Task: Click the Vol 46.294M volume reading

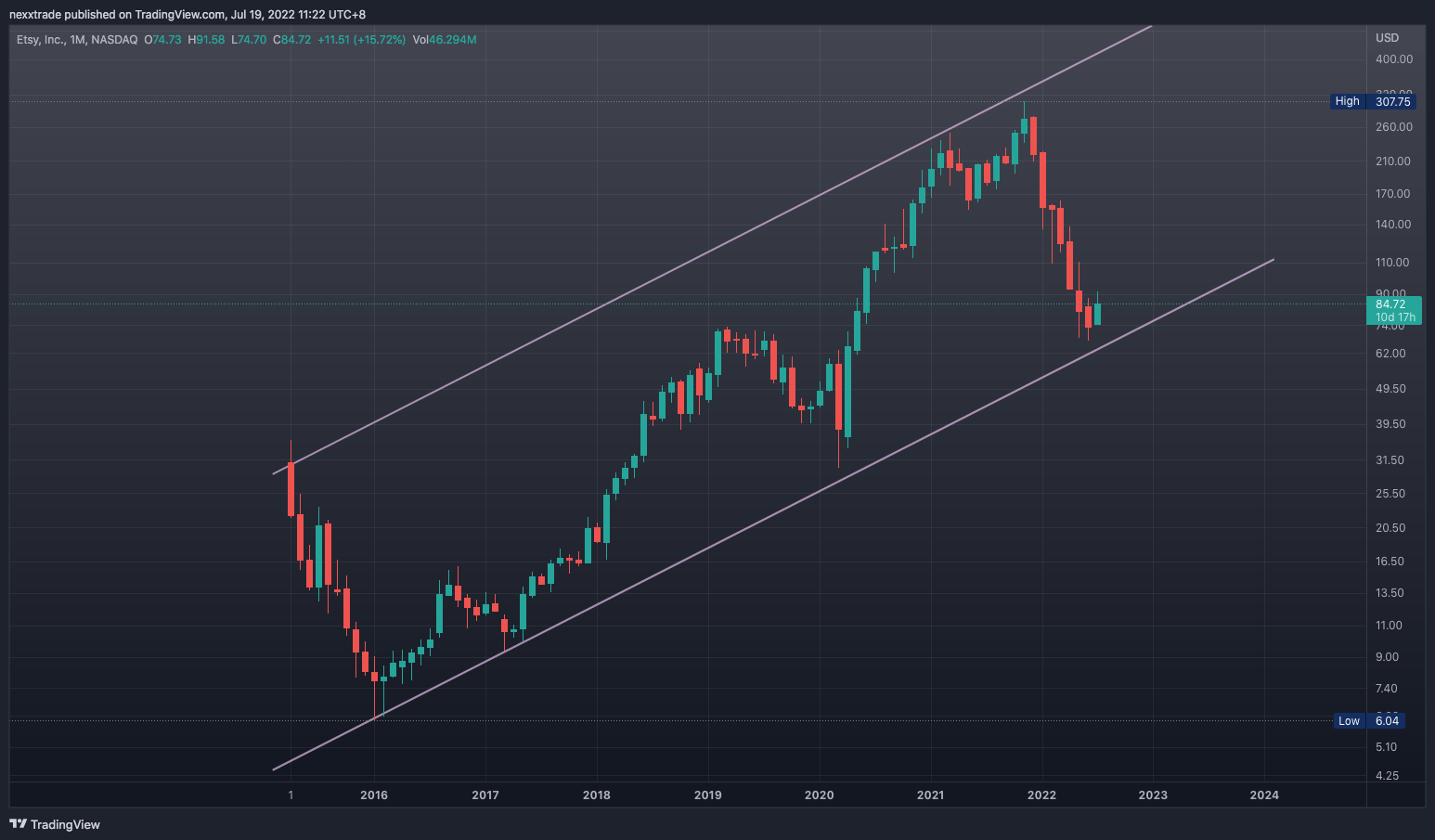Action: [445, 40]
